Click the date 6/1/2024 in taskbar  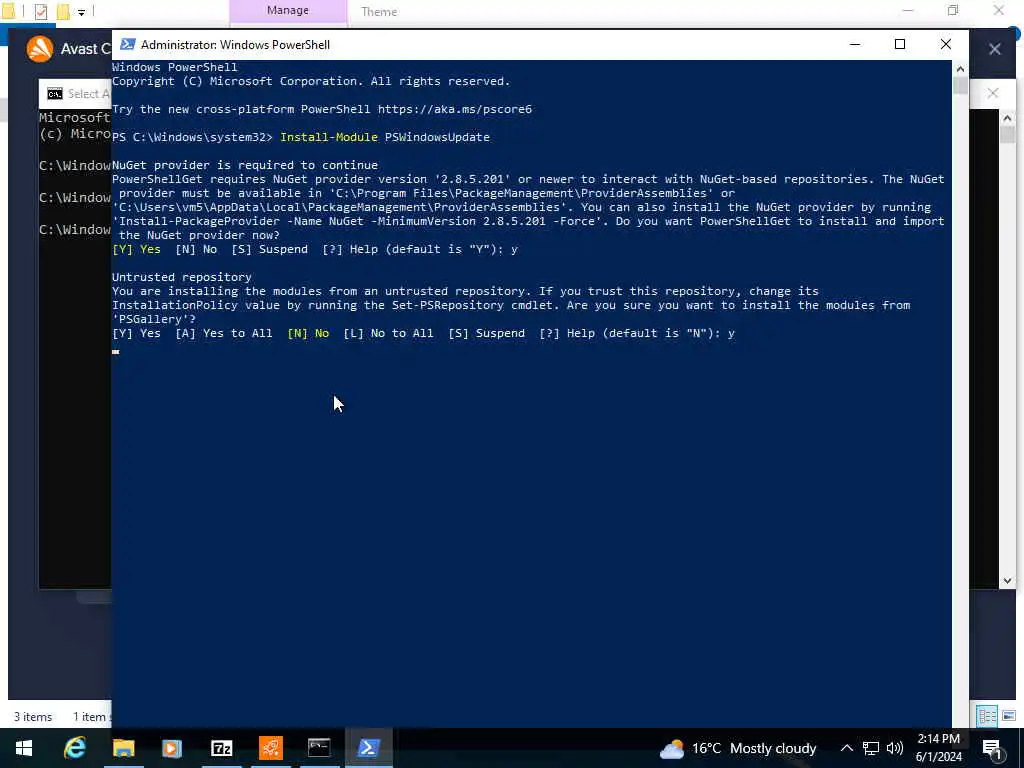tap(938, 757)
